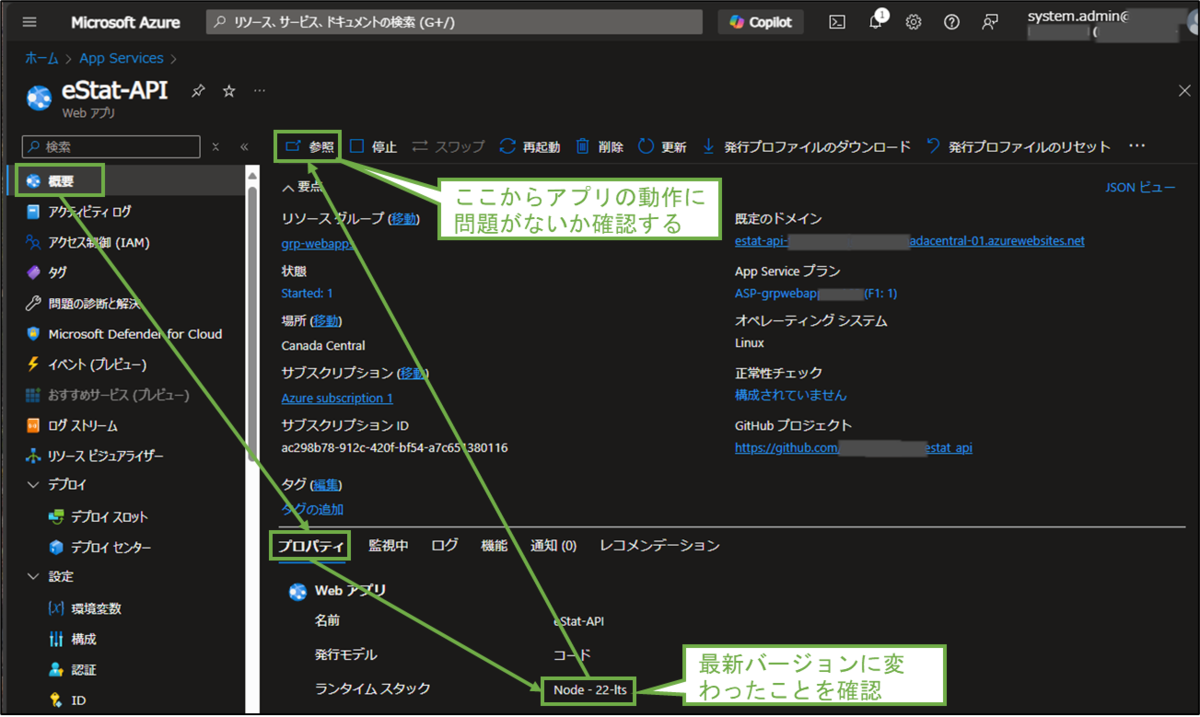Click 削除 to delete the app
The height and width of the screenshot is (717, 1200).
599,147
